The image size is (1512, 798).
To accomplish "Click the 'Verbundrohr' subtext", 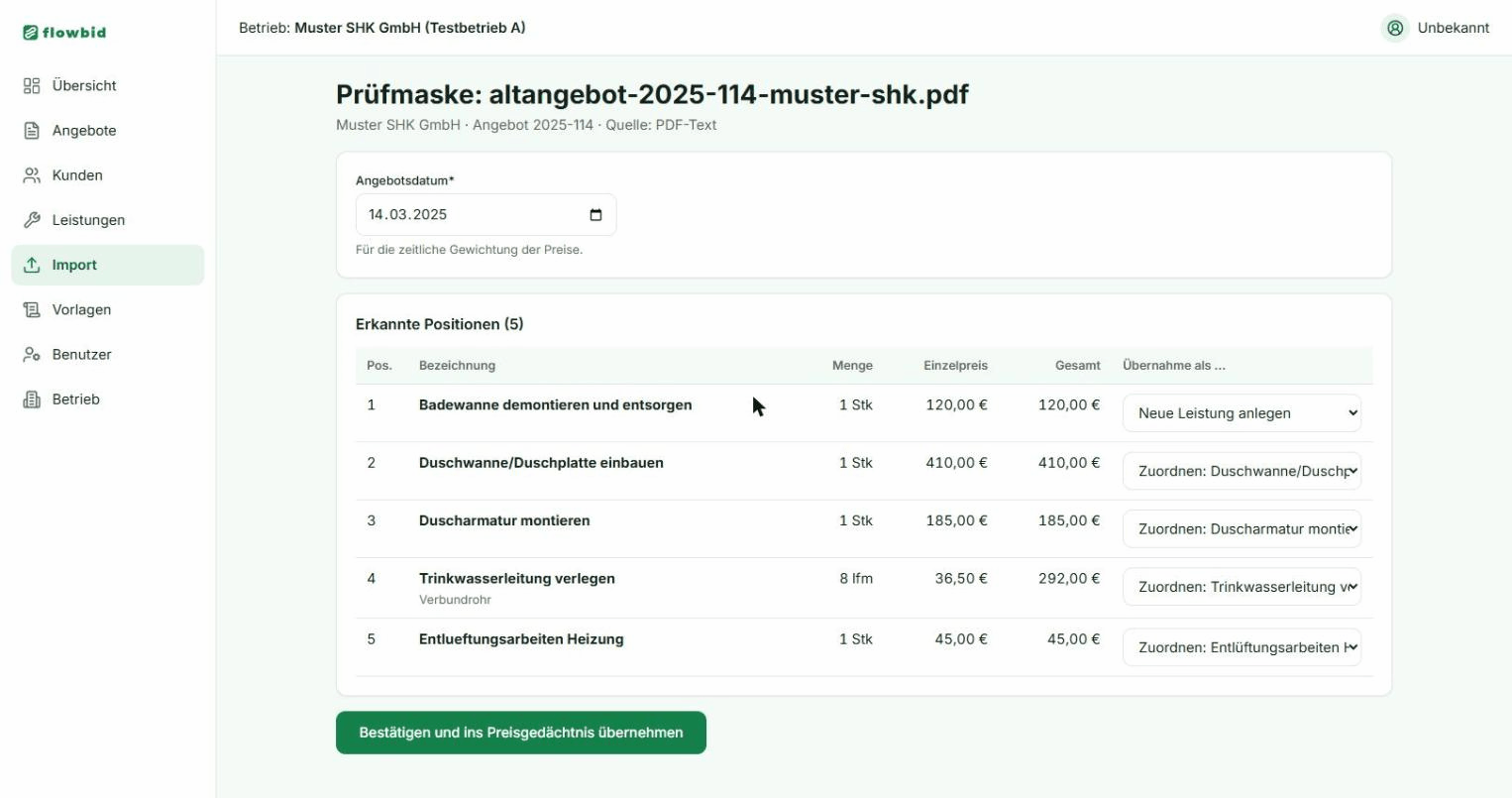I will click(x=455, y=600).
